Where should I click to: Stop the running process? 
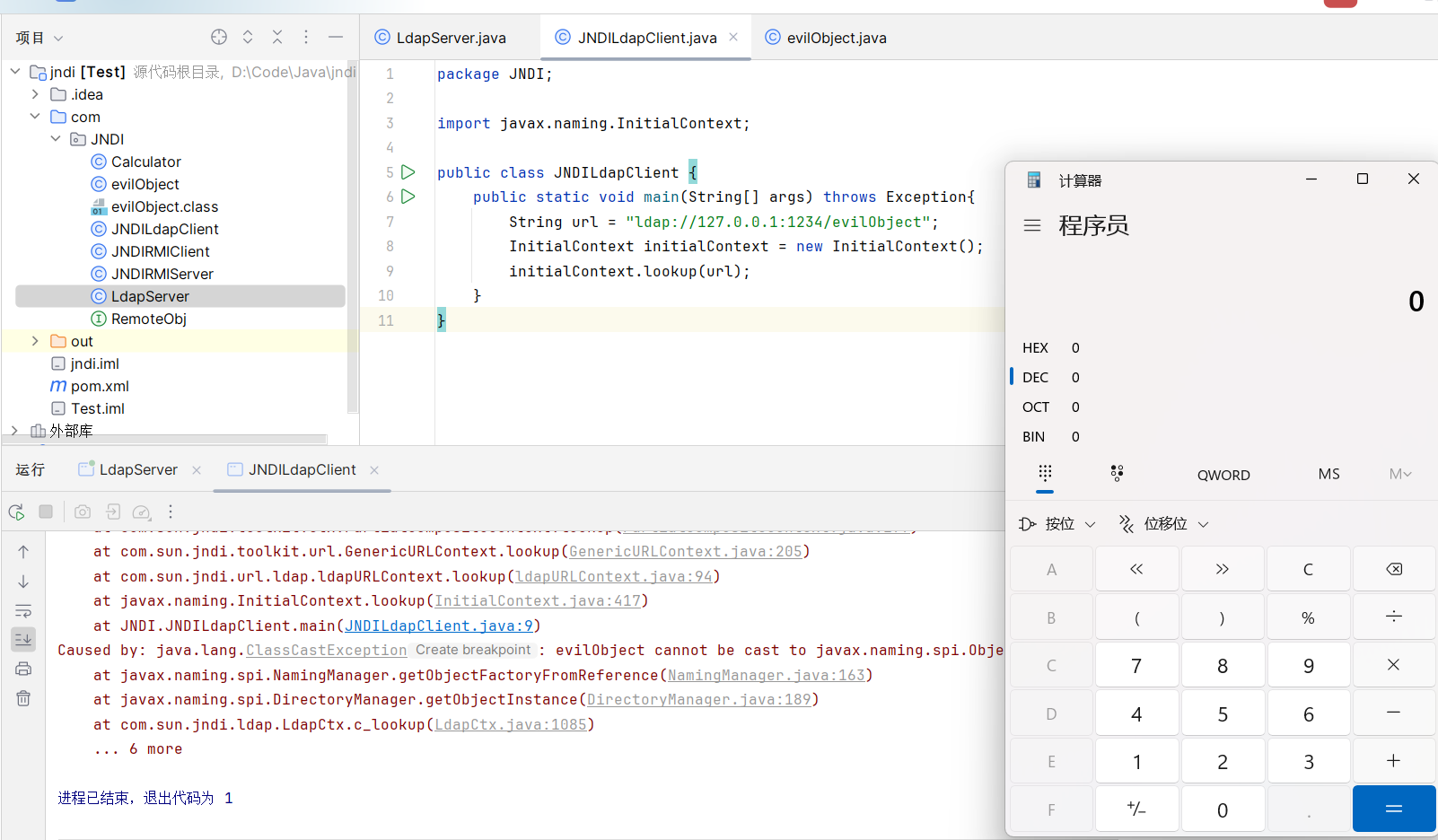point(46,512)
